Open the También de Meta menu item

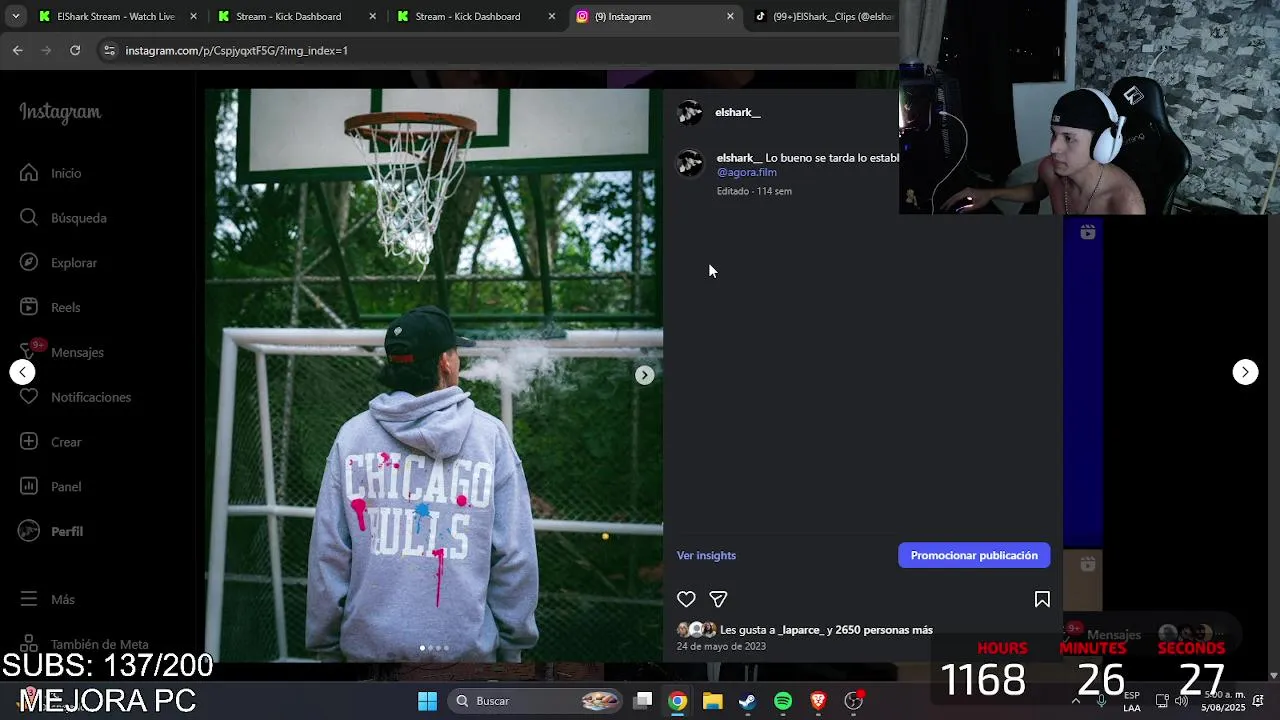pos(84,645)
